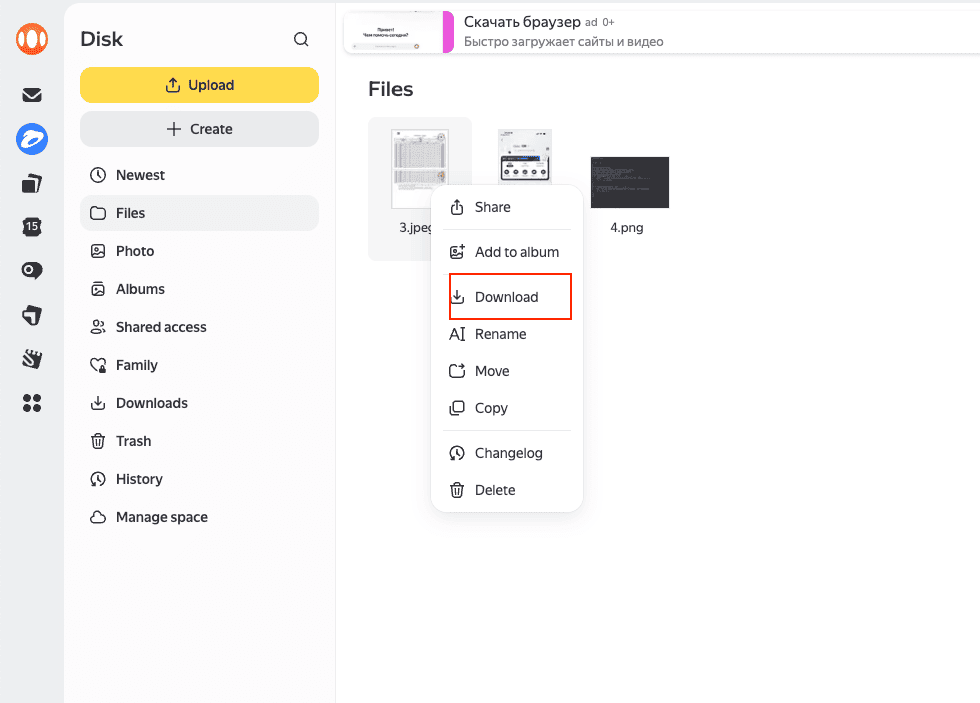The height and width of the screenshot is (703, 980).
Task: Open the Telemost icon in the sidebar
Action: click(x=32, y=315)
